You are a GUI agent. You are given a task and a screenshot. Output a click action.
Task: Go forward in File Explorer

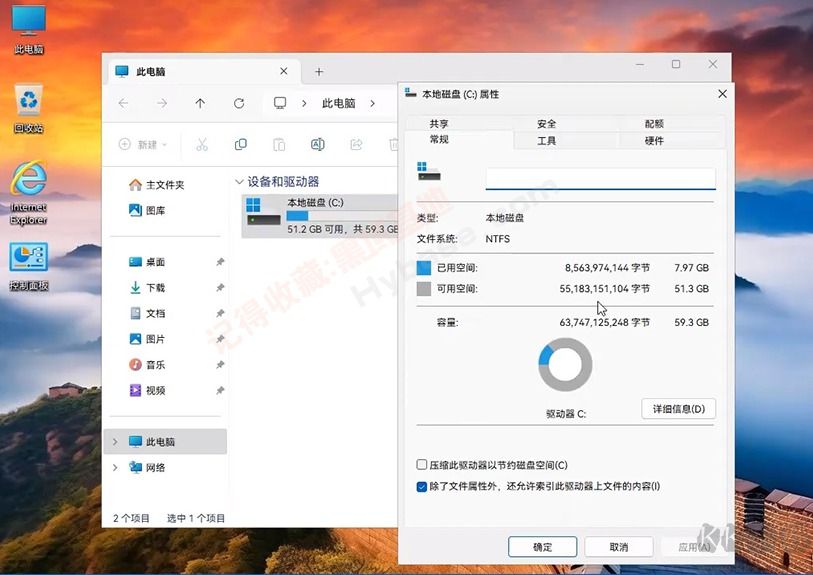162,103
